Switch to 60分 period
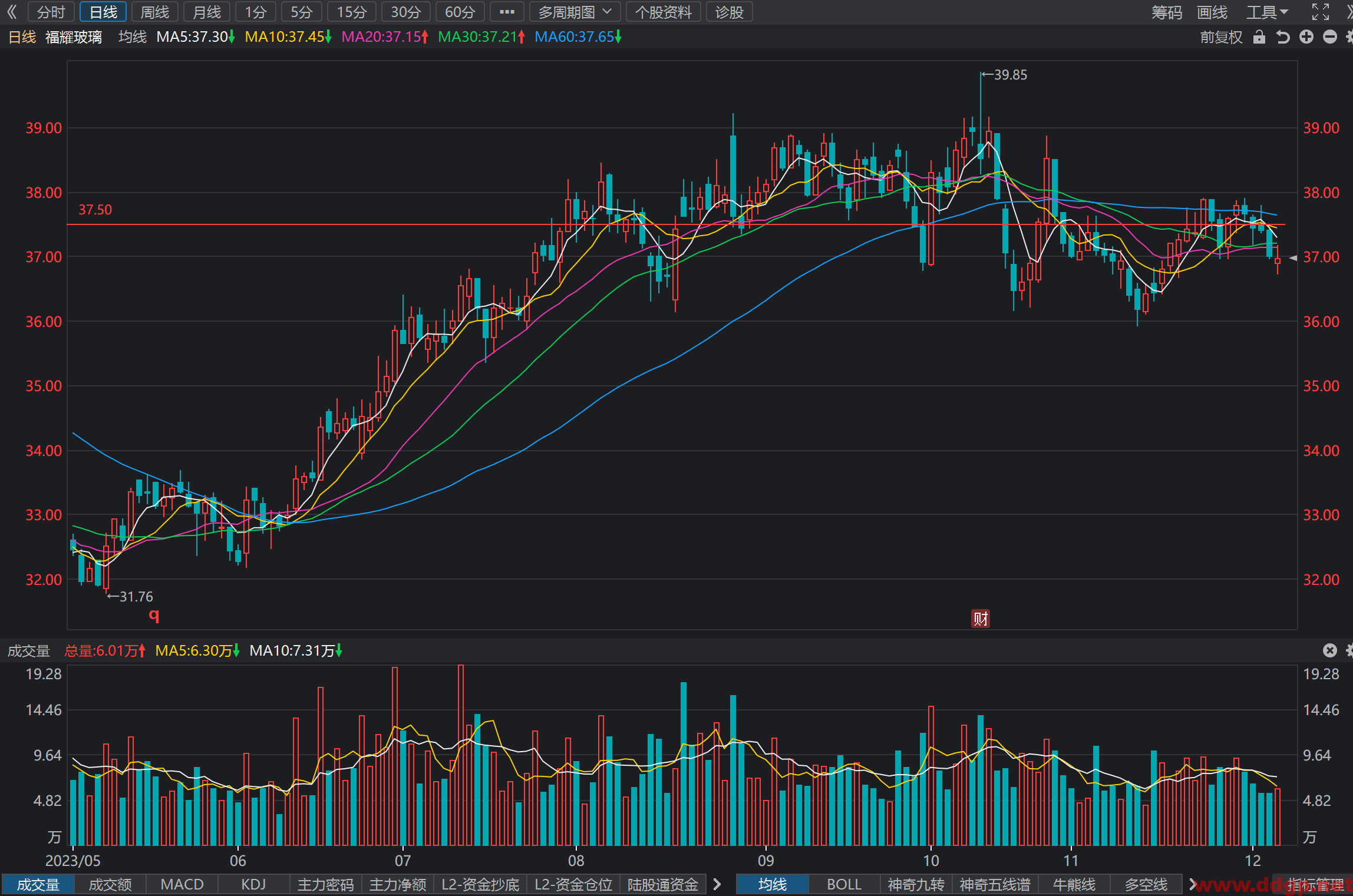Screen dimensions: 1353x896 460,12
